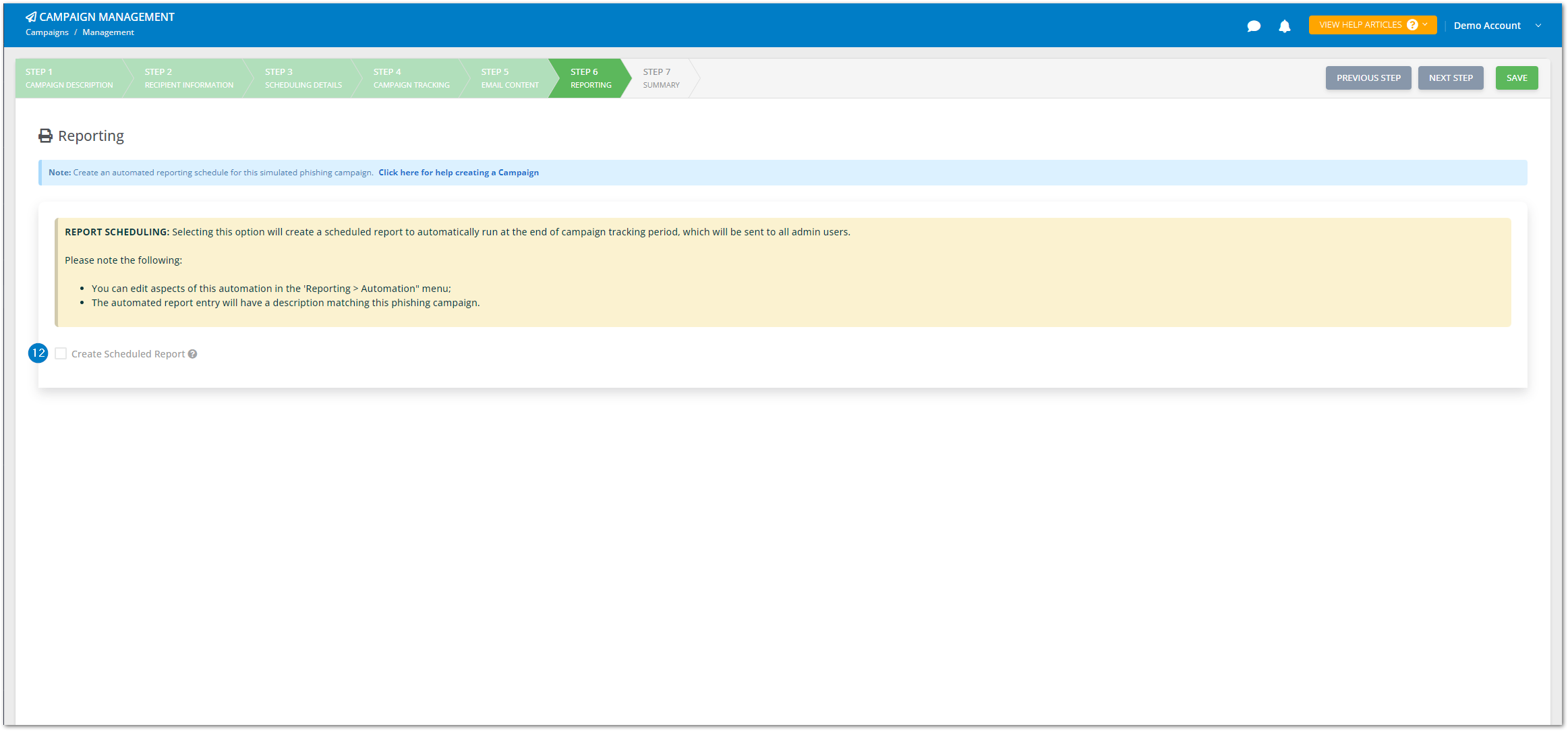
Task: Click the paper plane Campaign Management icon
Action: [31, 17]
